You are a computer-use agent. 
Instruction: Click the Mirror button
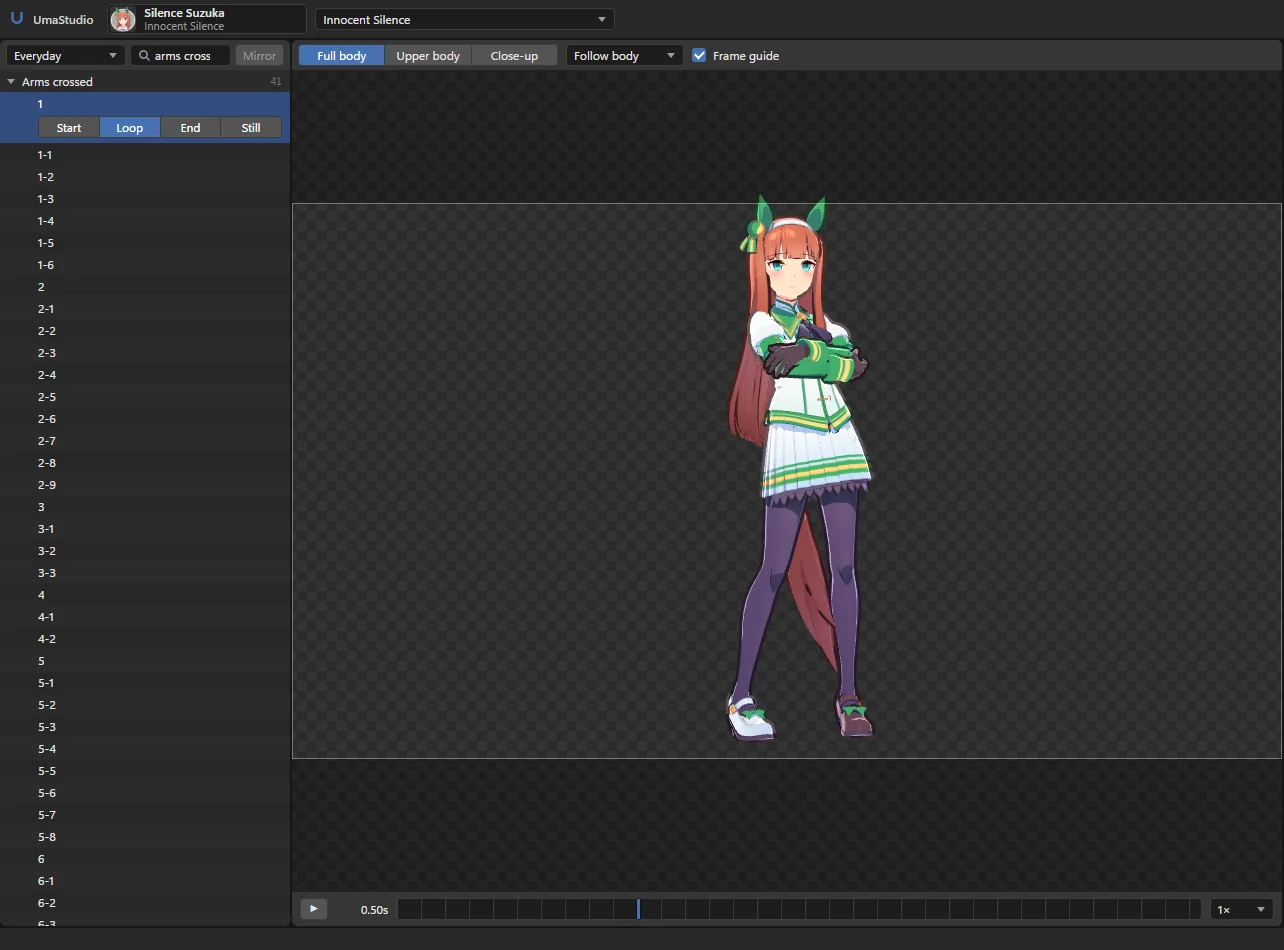coord(259,56)
